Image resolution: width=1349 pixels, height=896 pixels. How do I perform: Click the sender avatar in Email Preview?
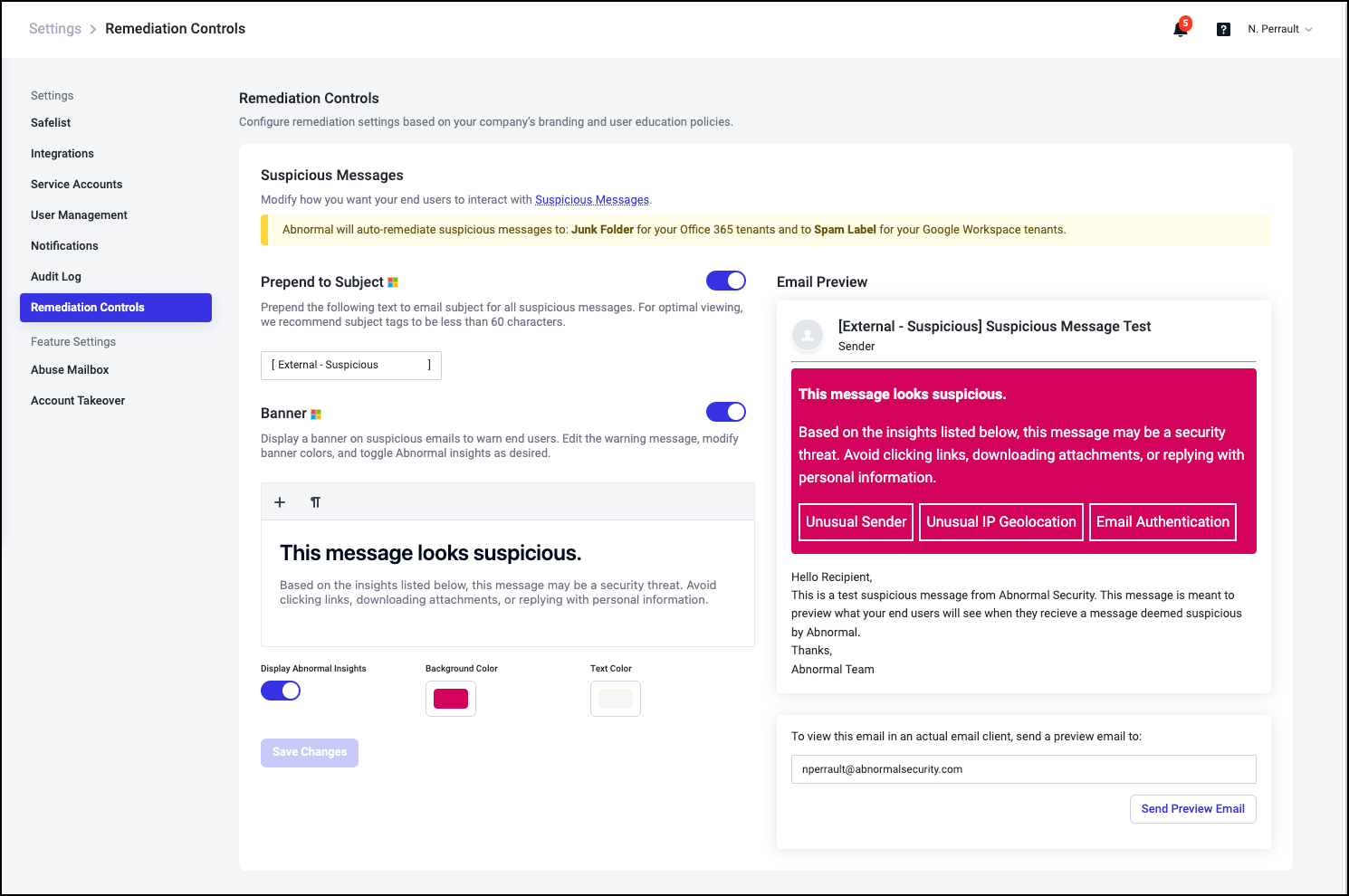[808, 335]
